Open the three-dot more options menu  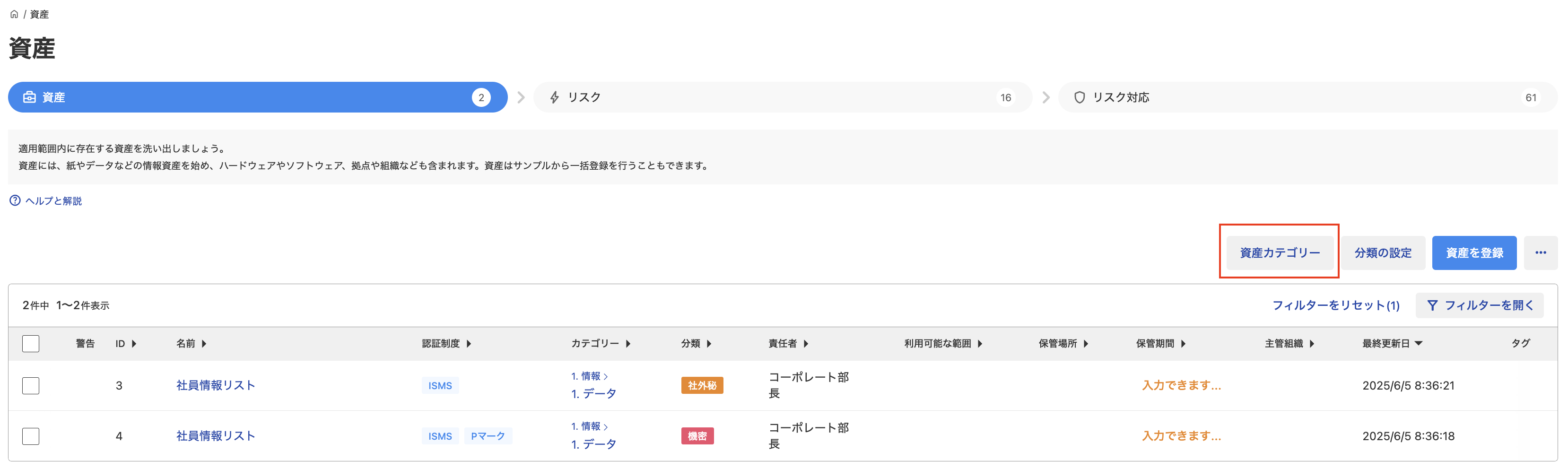1540,252
